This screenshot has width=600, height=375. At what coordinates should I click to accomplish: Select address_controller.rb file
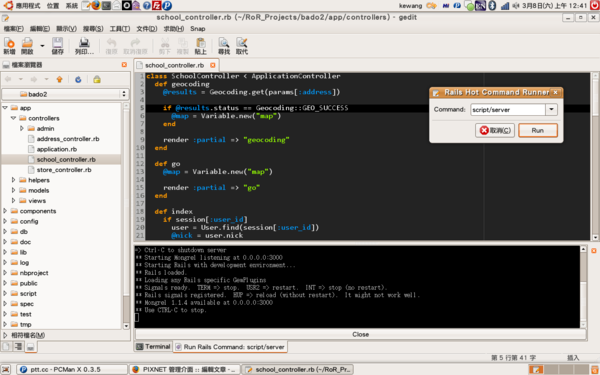coord(68,139)
